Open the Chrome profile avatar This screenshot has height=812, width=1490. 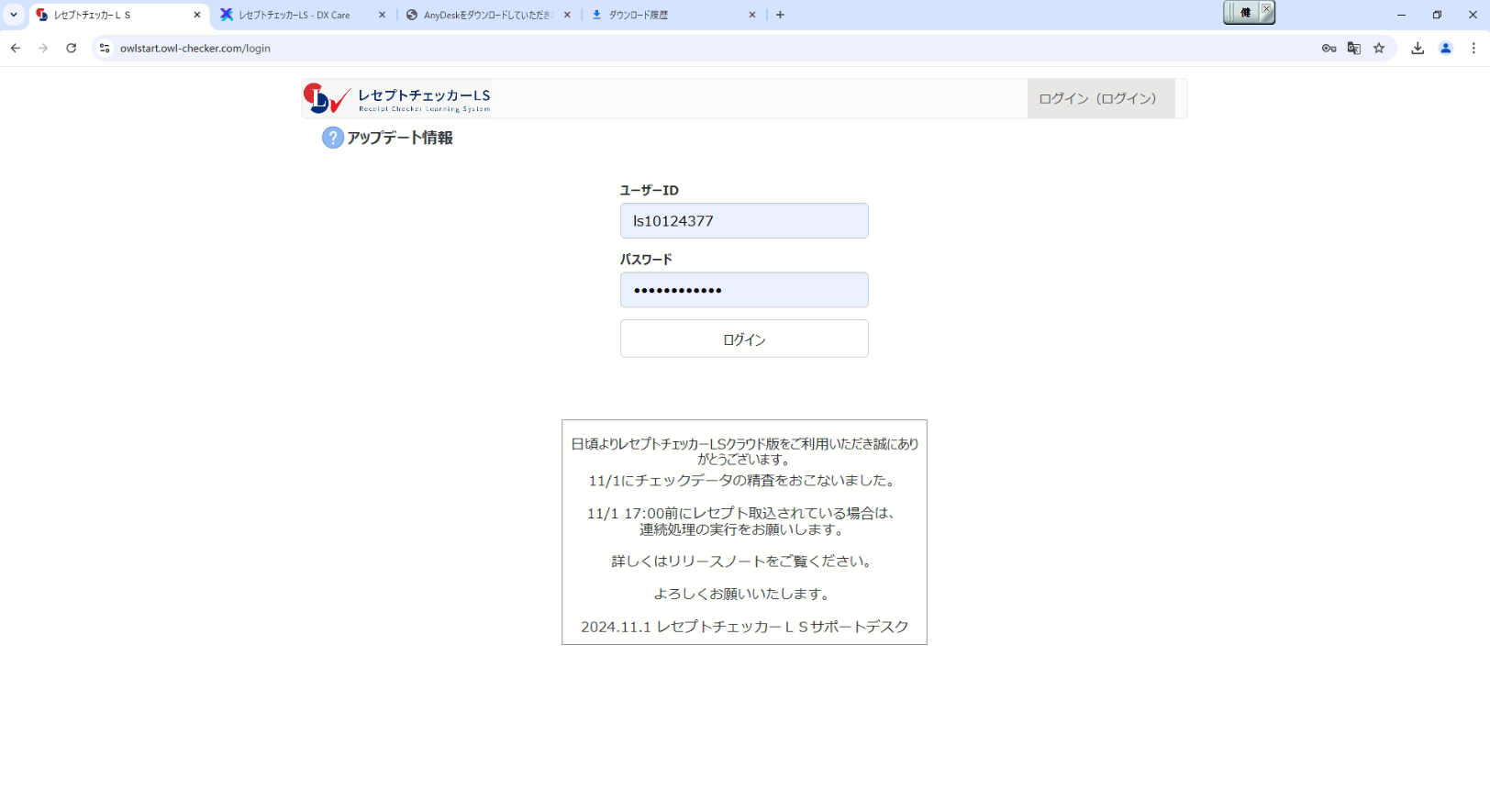[x=1446, y=49]
